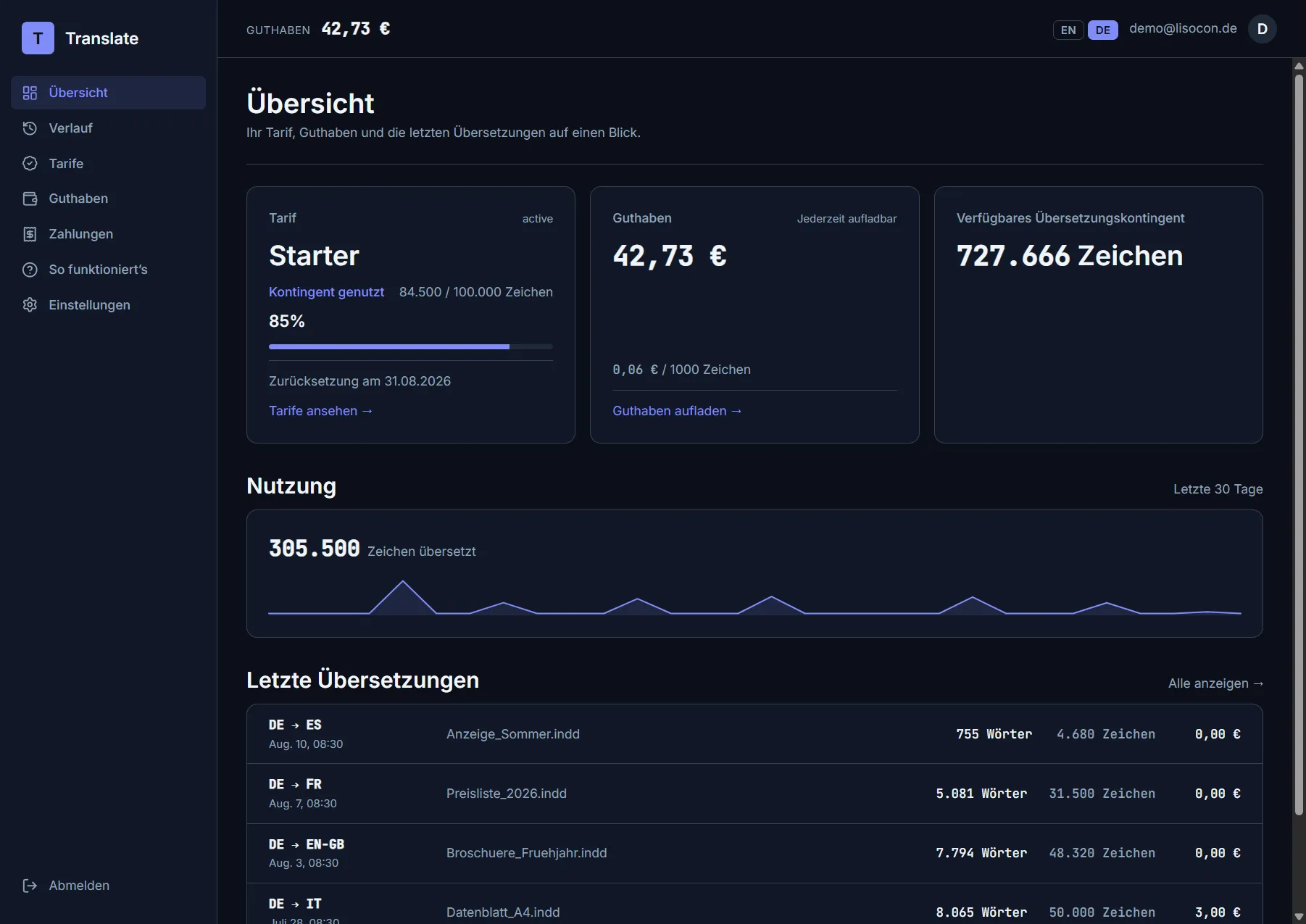Click the Jederzeit aufladbar label
Image resolution: width=1306 pixels, height=924 pixels.
(847, 219)
